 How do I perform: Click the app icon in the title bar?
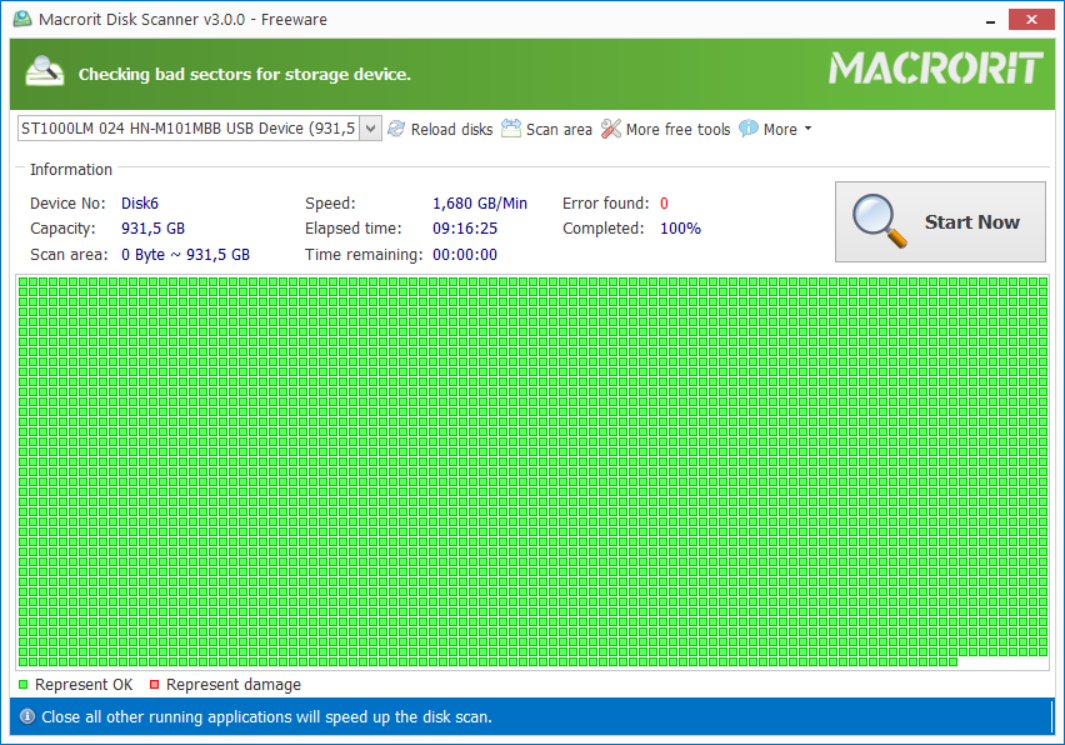[x=21, y=19]
